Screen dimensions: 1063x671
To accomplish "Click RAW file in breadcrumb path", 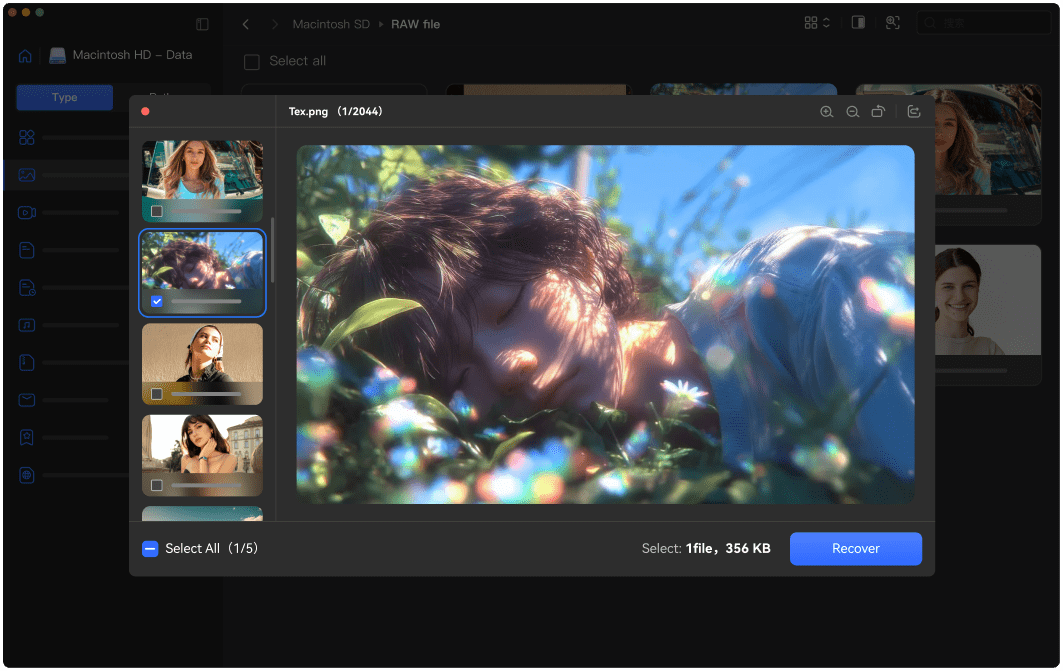I will (415, 24).
